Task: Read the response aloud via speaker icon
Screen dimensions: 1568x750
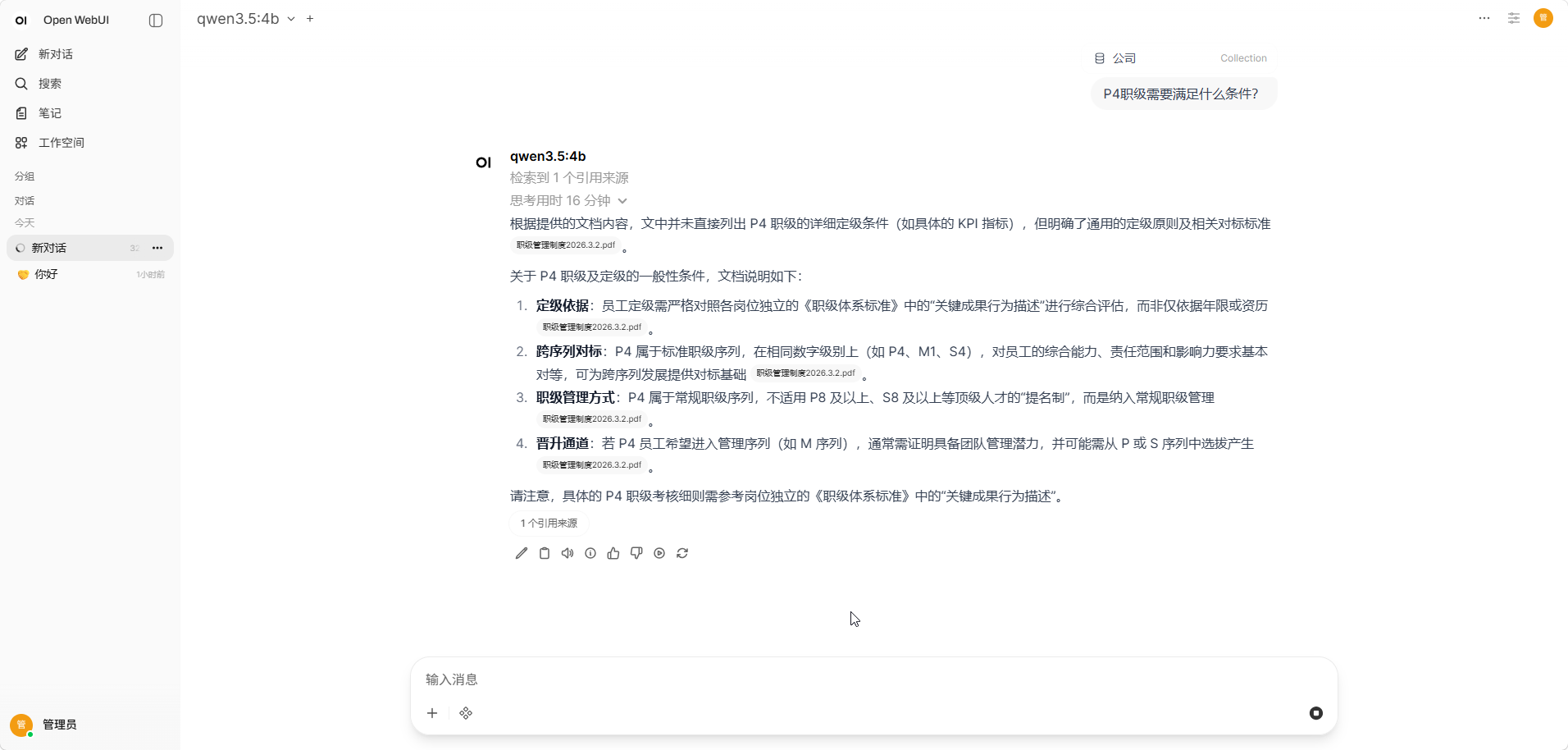Action: click(567, 553)
